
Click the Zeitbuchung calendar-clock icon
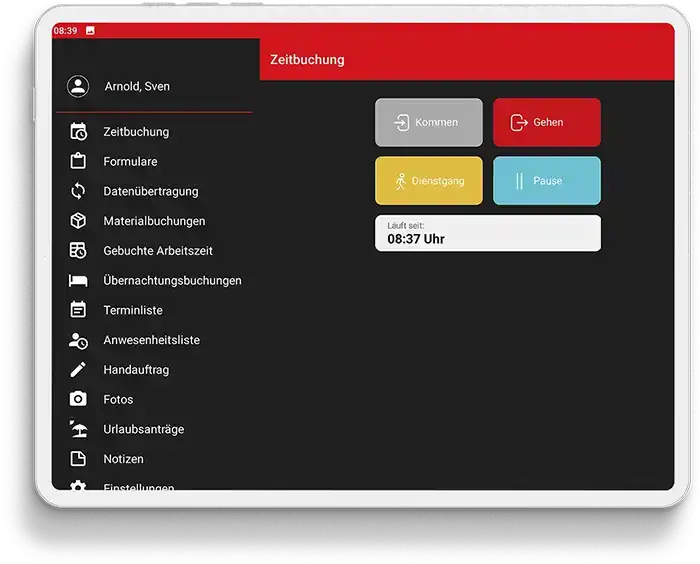pyautogui.click(x=78, y=132)
